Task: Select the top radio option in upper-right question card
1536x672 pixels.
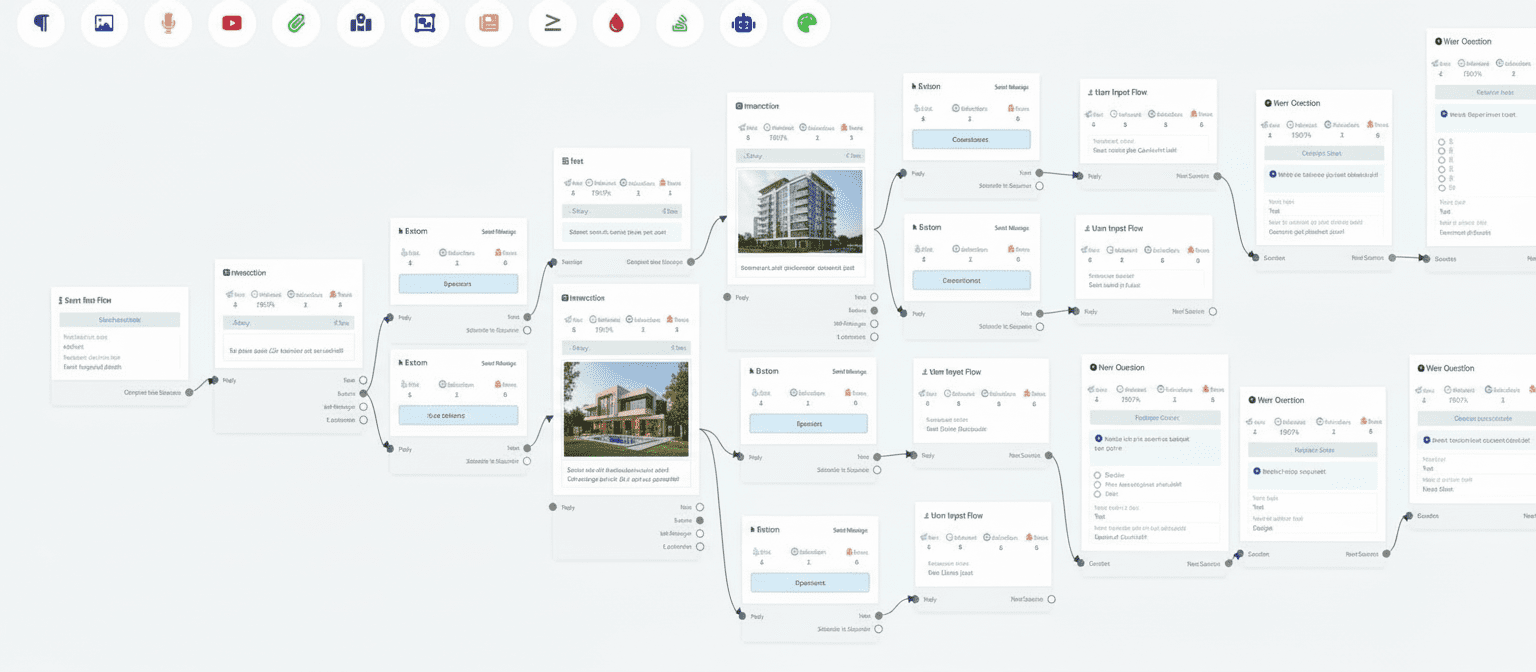Action: point(1441,142)
